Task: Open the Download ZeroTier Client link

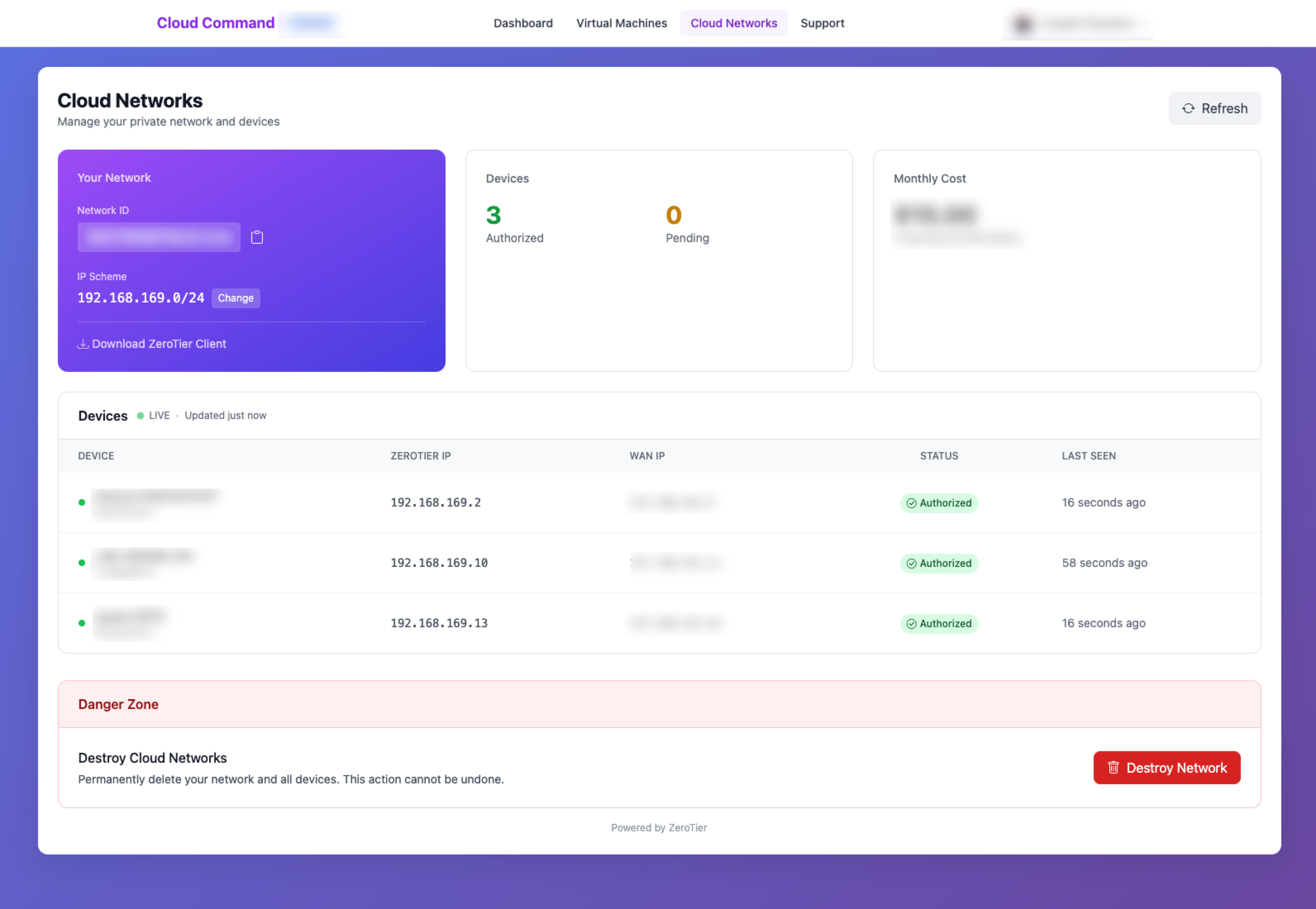Action: [x=152, y=343]
